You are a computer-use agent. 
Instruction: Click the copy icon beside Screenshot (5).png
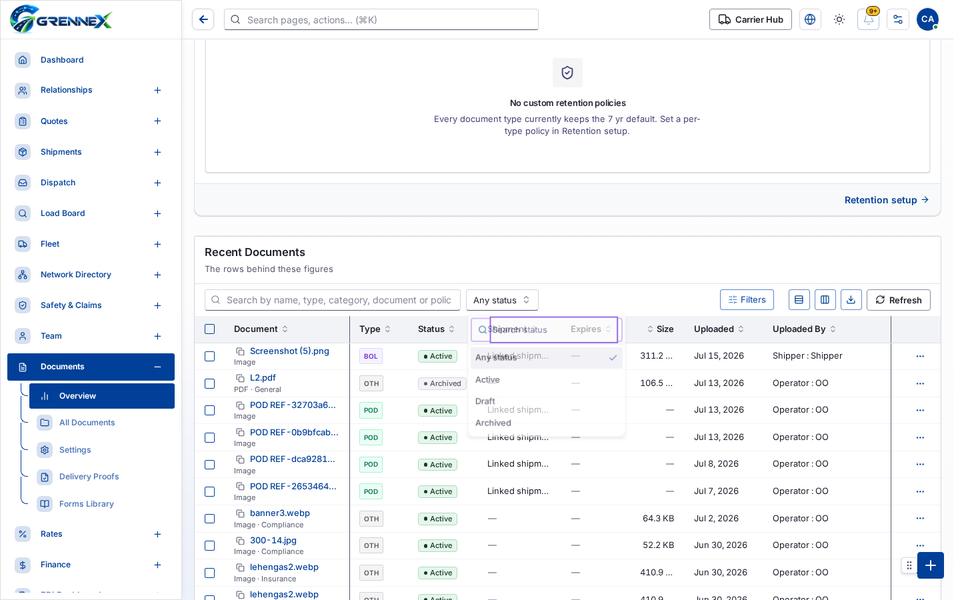point(240,351)
